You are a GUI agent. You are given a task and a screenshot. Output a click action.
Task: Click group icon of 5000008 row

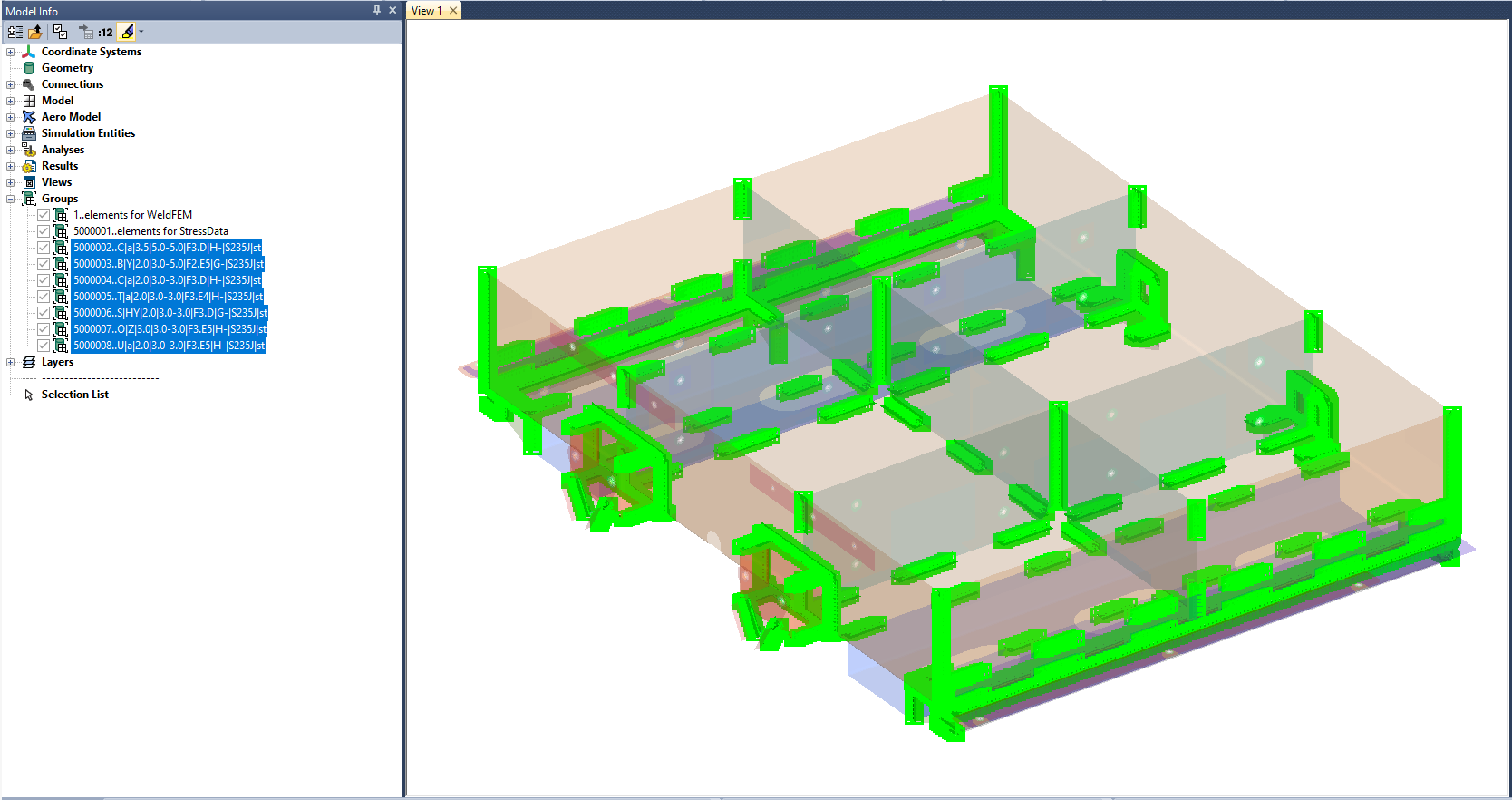(x=61, y=346)
